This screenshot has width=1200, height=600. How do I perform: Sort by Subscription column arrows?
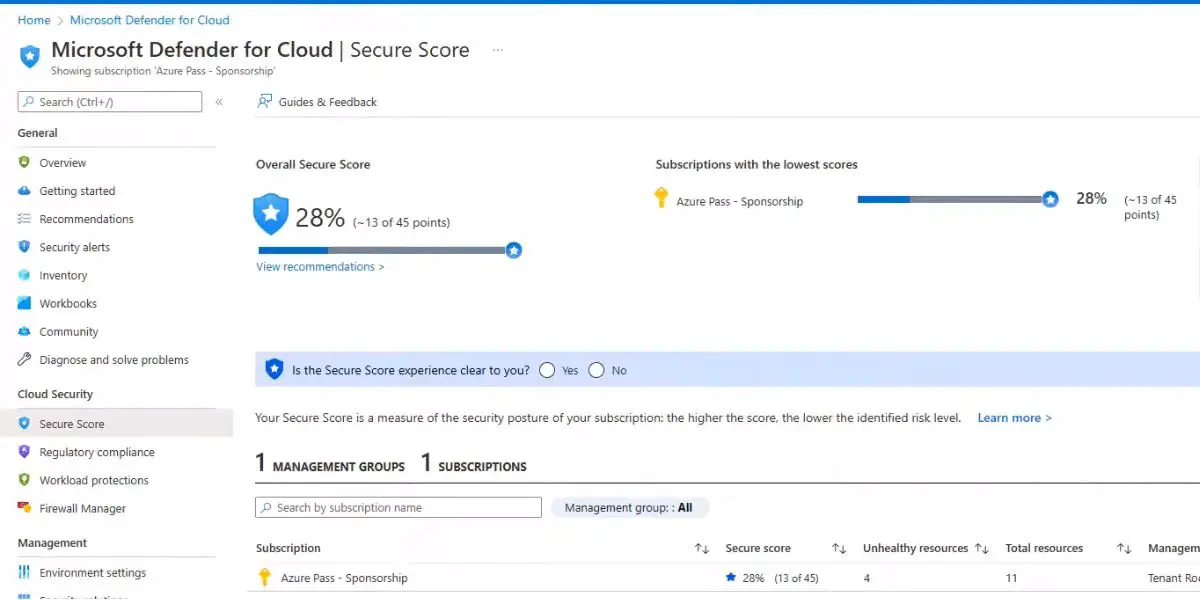[x=702, y=549]
